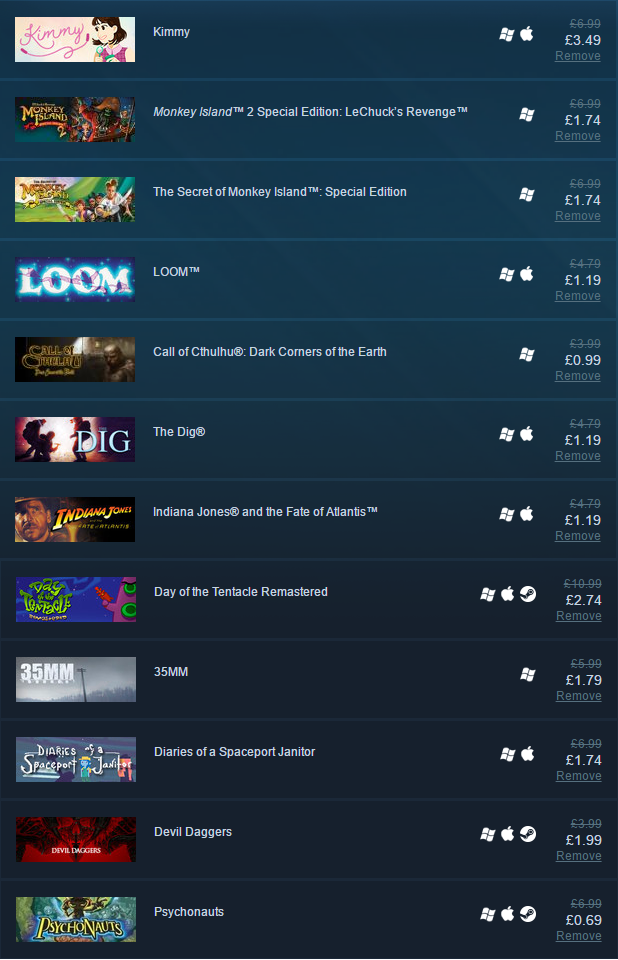Open the Diaries of a Spaceport Janitor title
618x960 pixels.
pyautogui.click(x=235, y=752)
